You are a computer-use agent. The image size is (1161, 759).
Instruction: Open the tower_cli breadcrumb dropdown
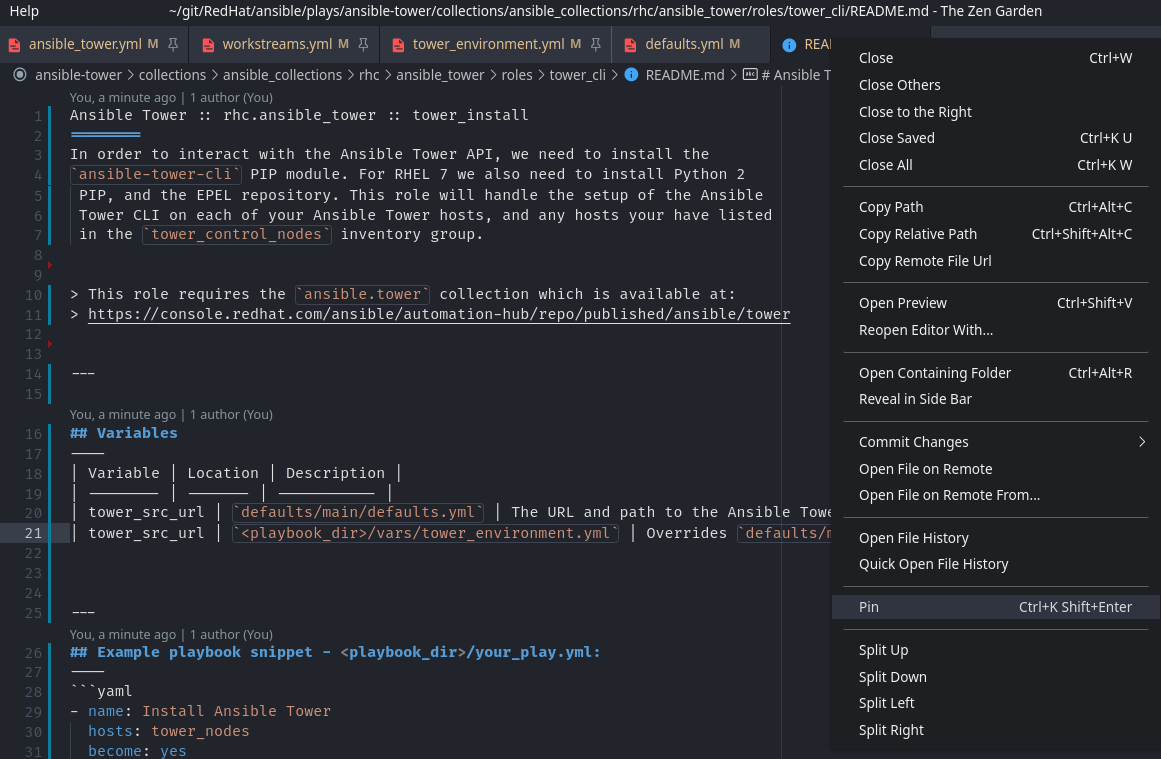pyautogui.click(x=578, y=75)
